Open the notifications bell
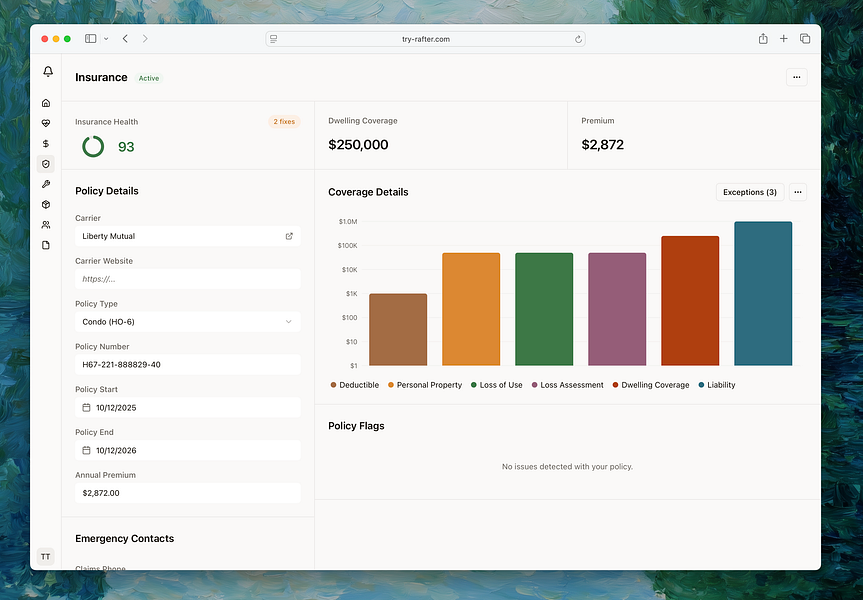 (x=48, y=72)
